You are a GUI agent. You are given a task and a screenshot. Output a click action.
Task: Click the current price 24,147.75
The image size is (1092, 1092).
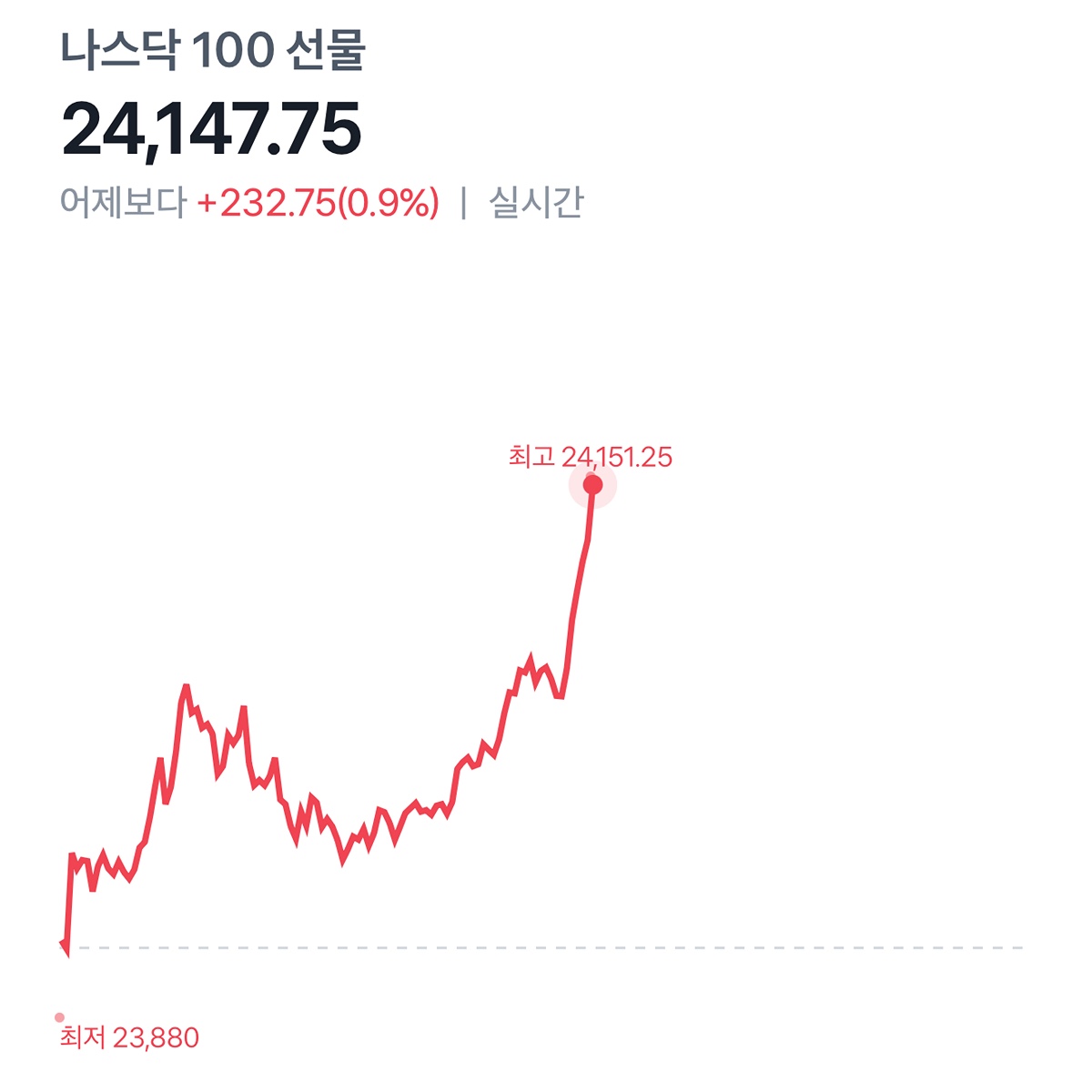[211, 129]
